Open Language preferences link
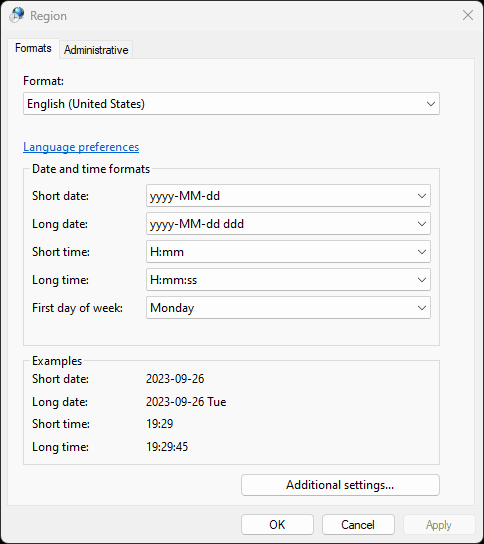The height and width of the screenshot is (544, 484). (x=81, y=147)
